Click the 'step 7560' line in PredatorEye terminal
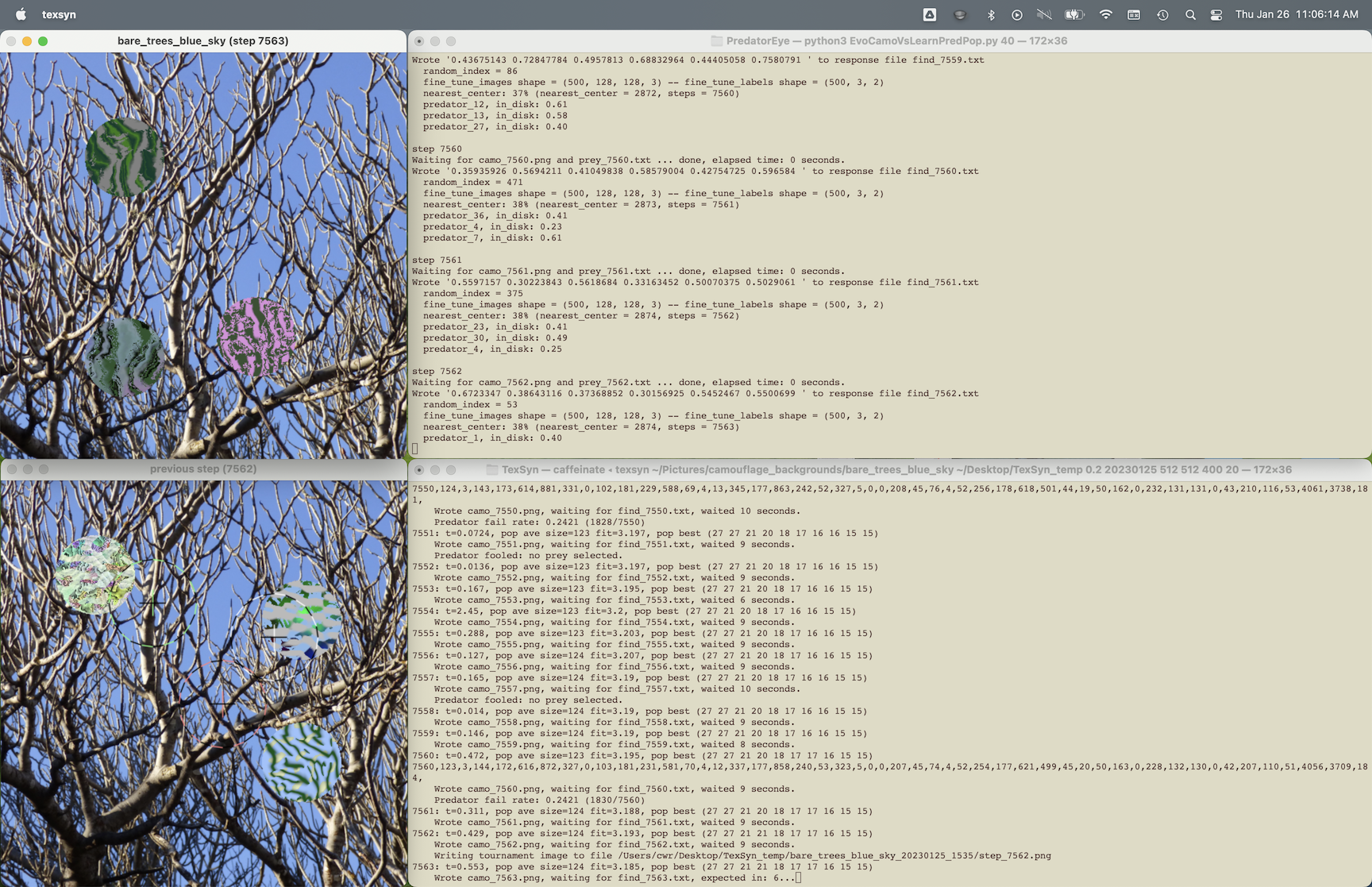Image resolution: width=1372 pixels, height=887 pixels. tap(437, 148)
